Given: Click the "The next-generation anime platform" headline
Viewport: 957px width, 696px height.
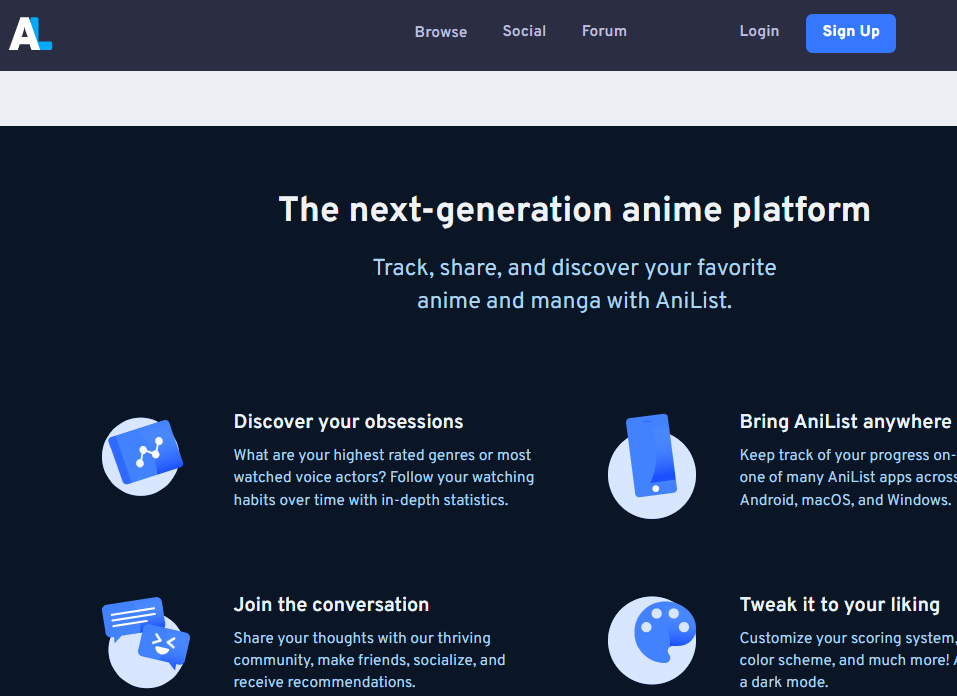Looking at the screenshot, I should click(574, 210).
